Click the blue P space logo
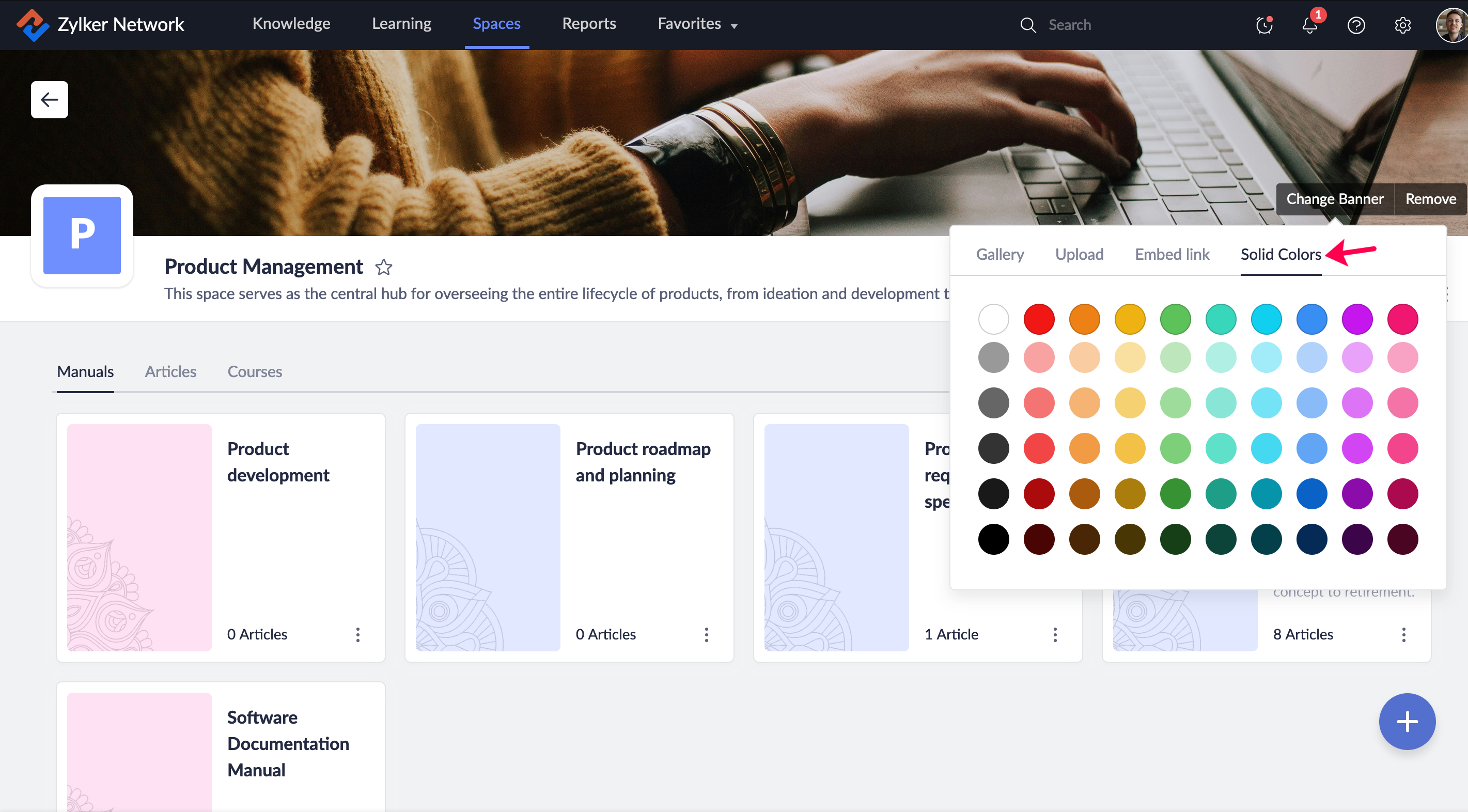This screenshot has height=812, width=1468. (82, 236)
